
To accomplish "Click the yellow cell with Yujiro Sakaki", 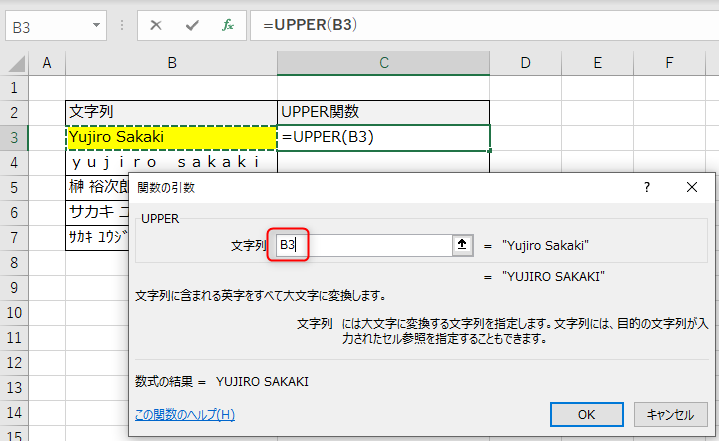I will pyautogui.click(x=172, y=137).
